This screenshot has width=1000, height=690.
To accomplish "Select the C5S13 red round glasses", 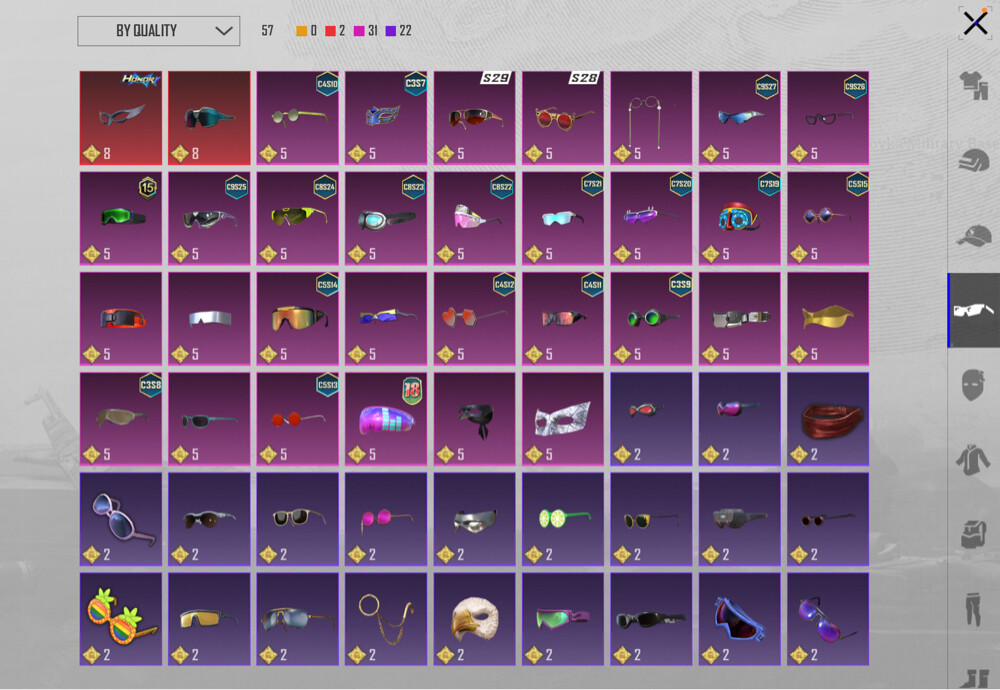I will click(298, 419).
